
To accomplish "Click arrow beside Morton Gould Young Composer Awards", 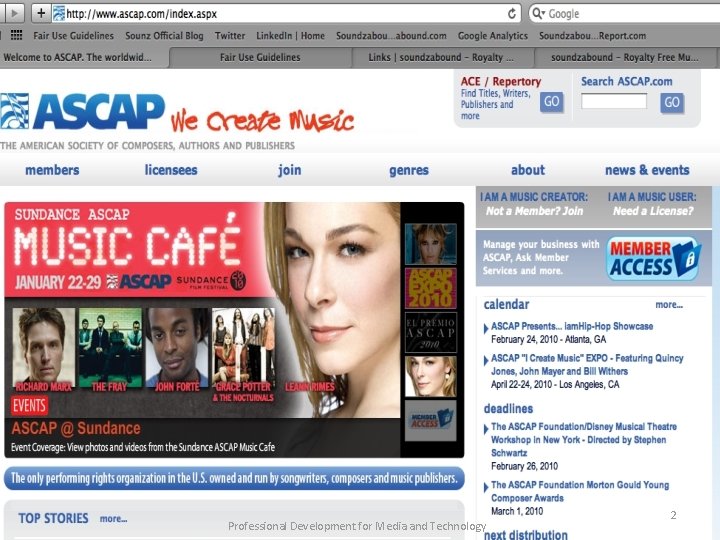I will pyautogui.click(x=486, y=487).
